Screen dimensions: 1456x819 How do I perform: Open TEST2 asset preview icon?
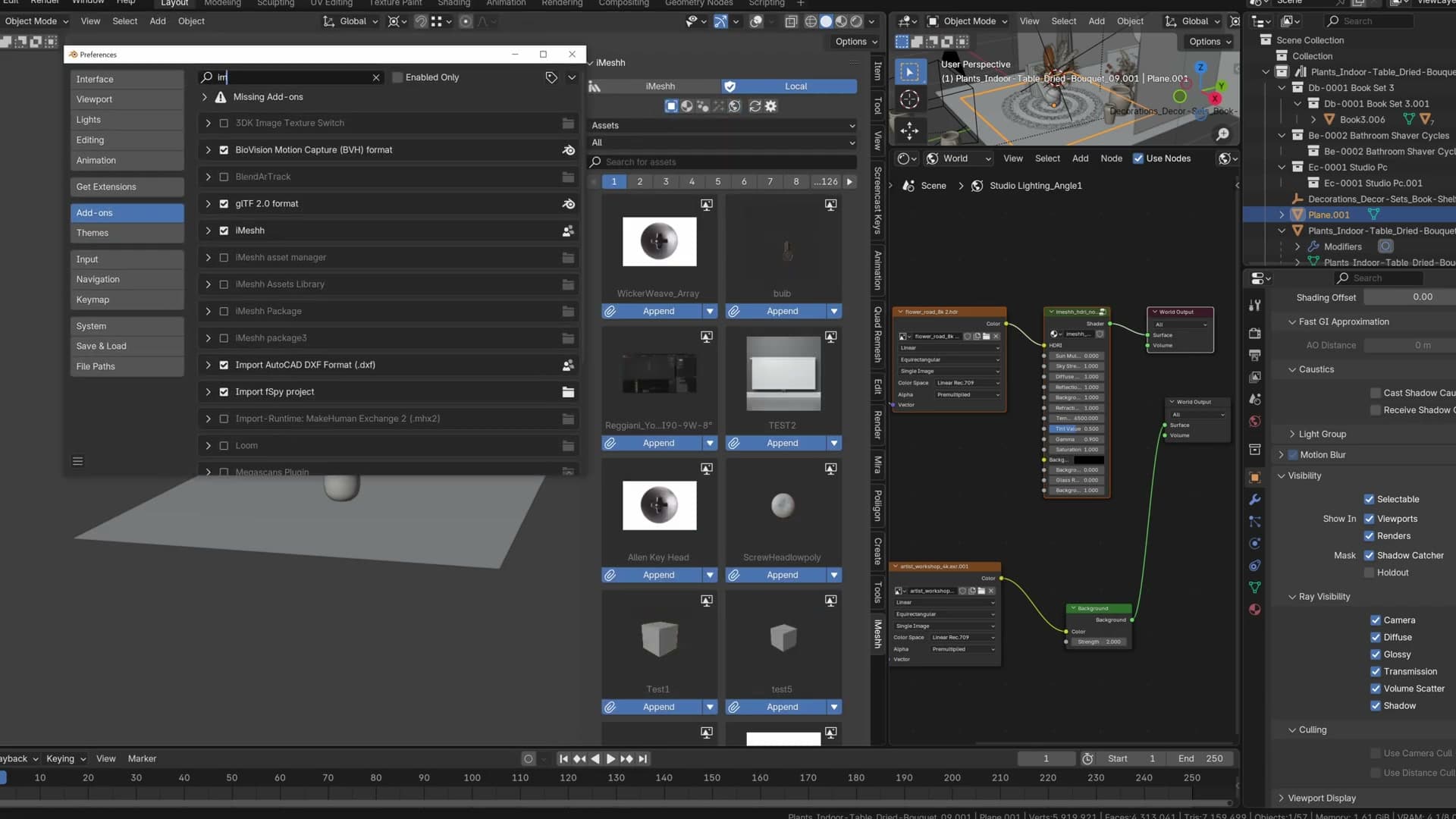[831, 337]
